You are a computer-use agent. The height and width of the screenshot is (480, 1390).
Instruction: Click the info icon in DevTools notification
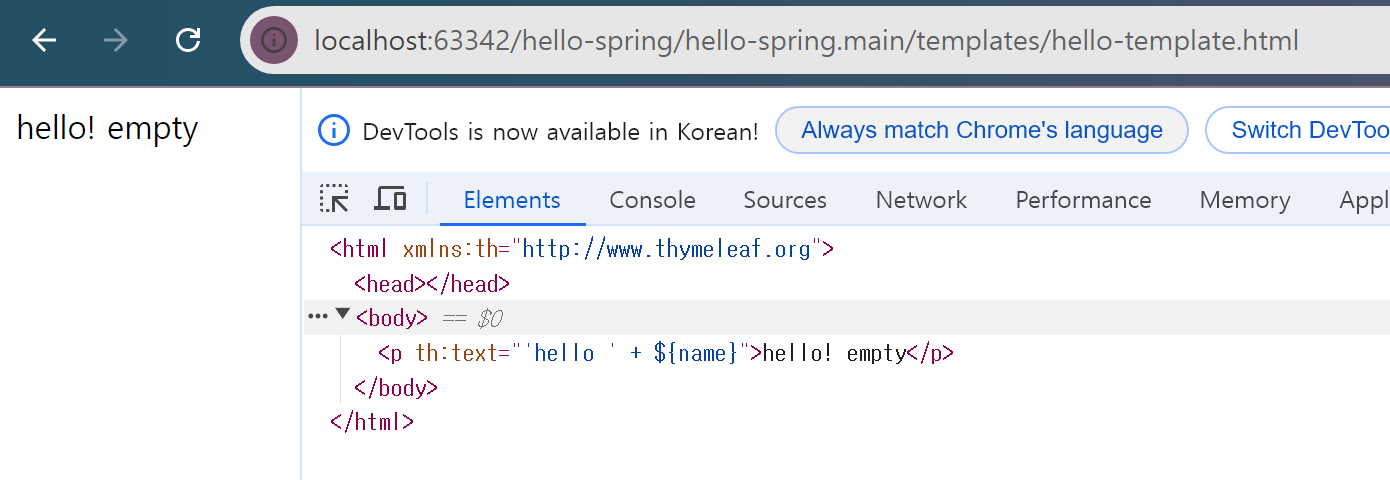tap(334, 130)
